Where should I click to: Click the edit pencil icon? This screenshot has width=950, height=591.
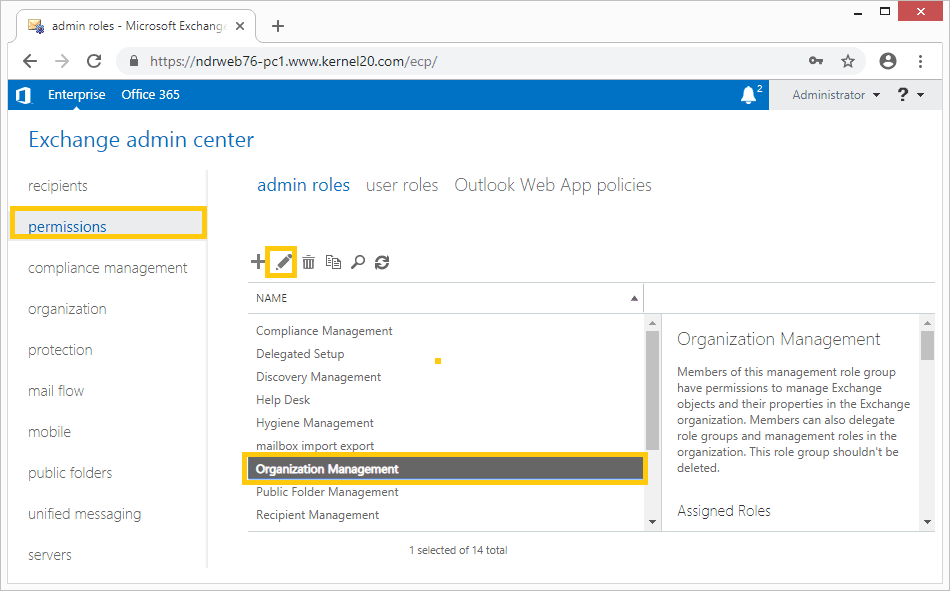[x=284, y=262]
